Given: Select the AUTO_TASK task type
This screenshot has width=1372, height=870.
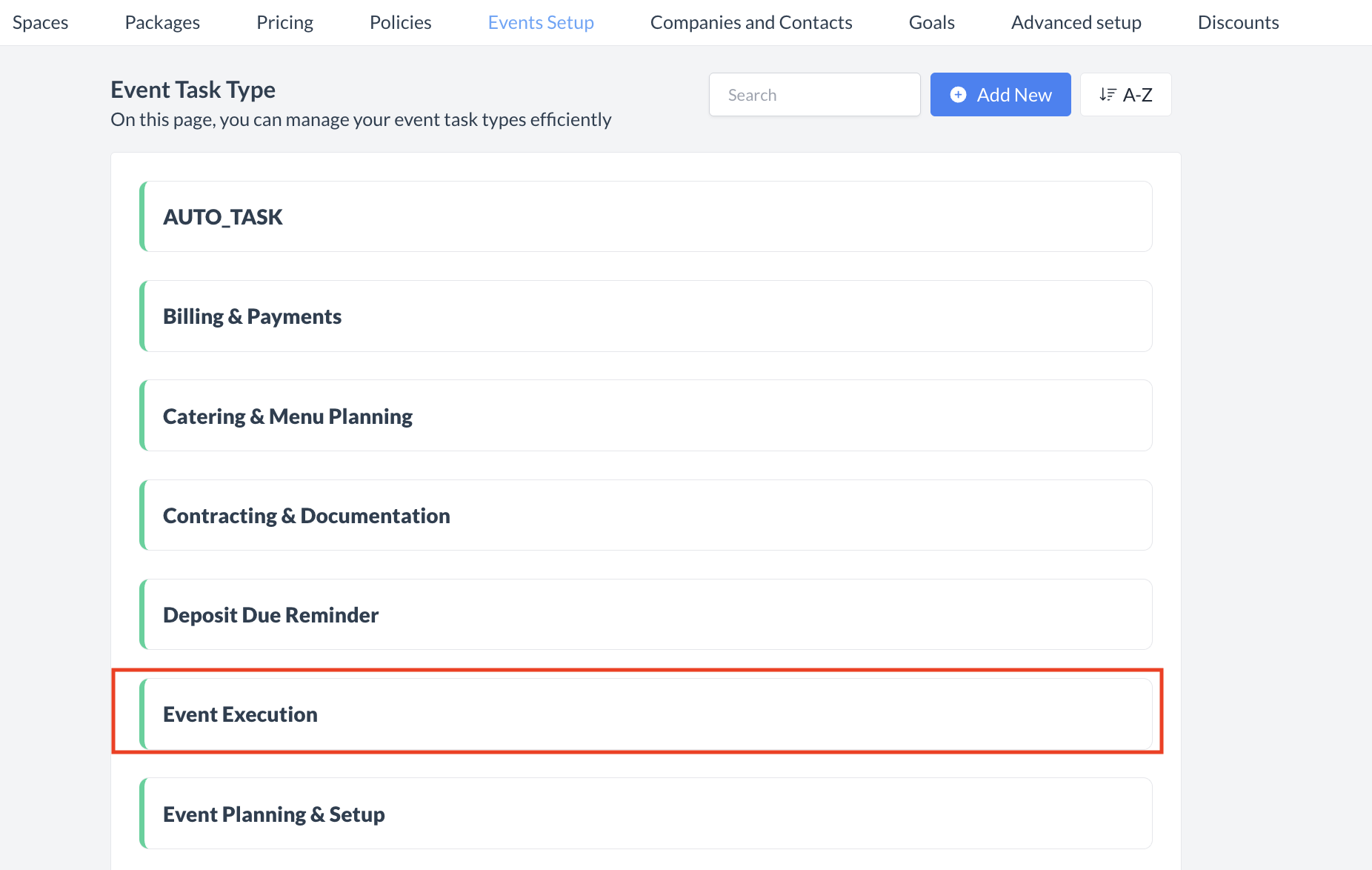Looking at the screenshot, I should coord(646,217).
